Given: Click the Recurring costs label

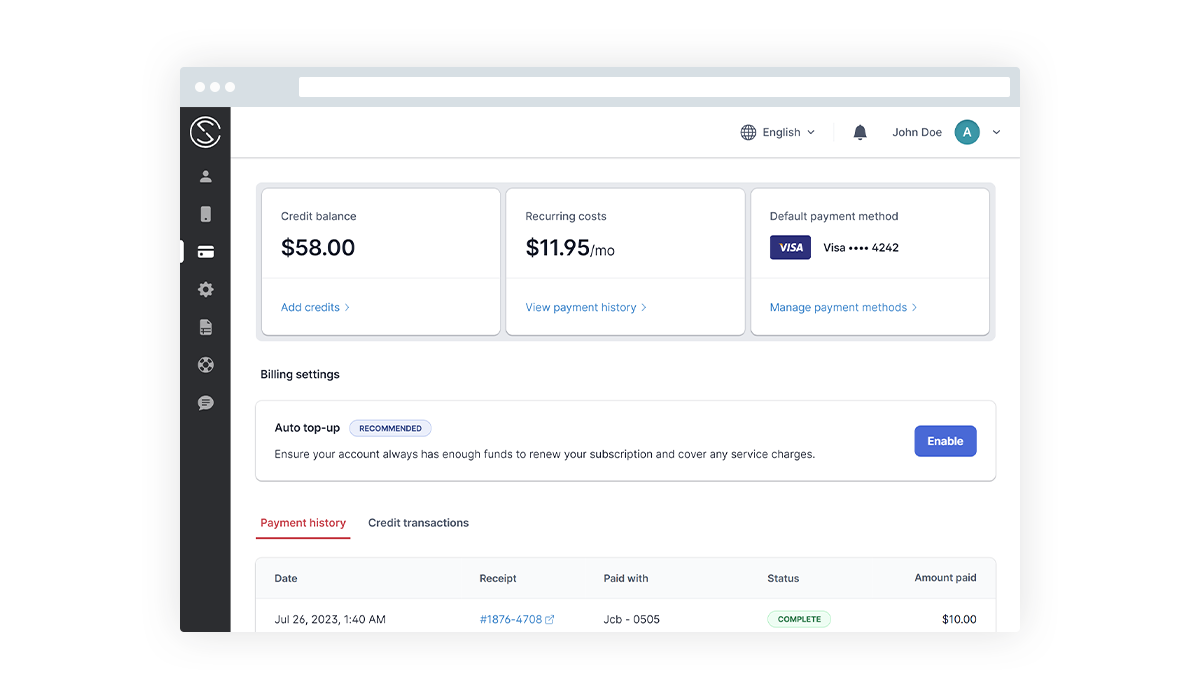Looking at the screenshot, I should pyautogui.click(x=566, y=216).
